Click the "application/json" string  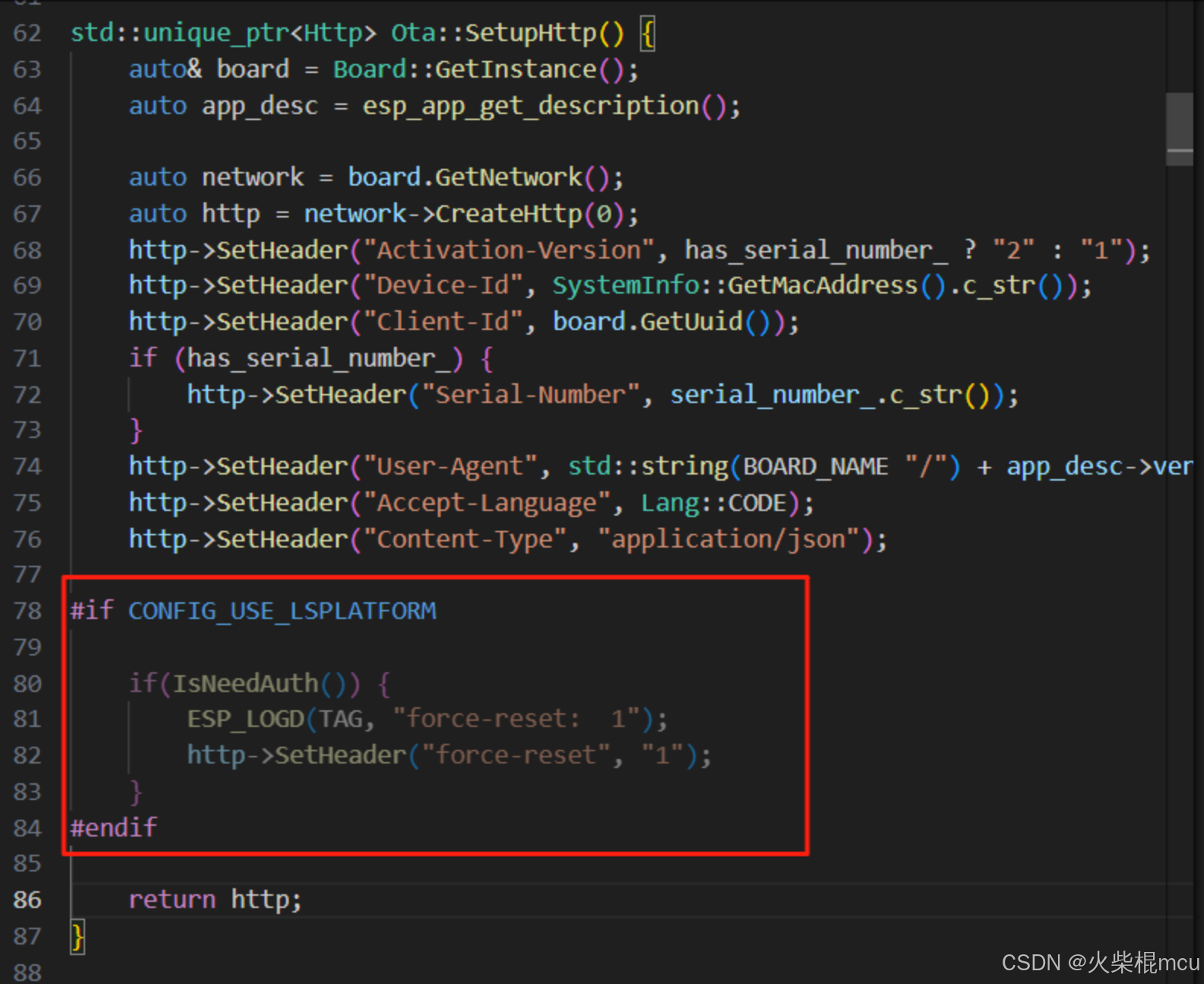(728, 540)
